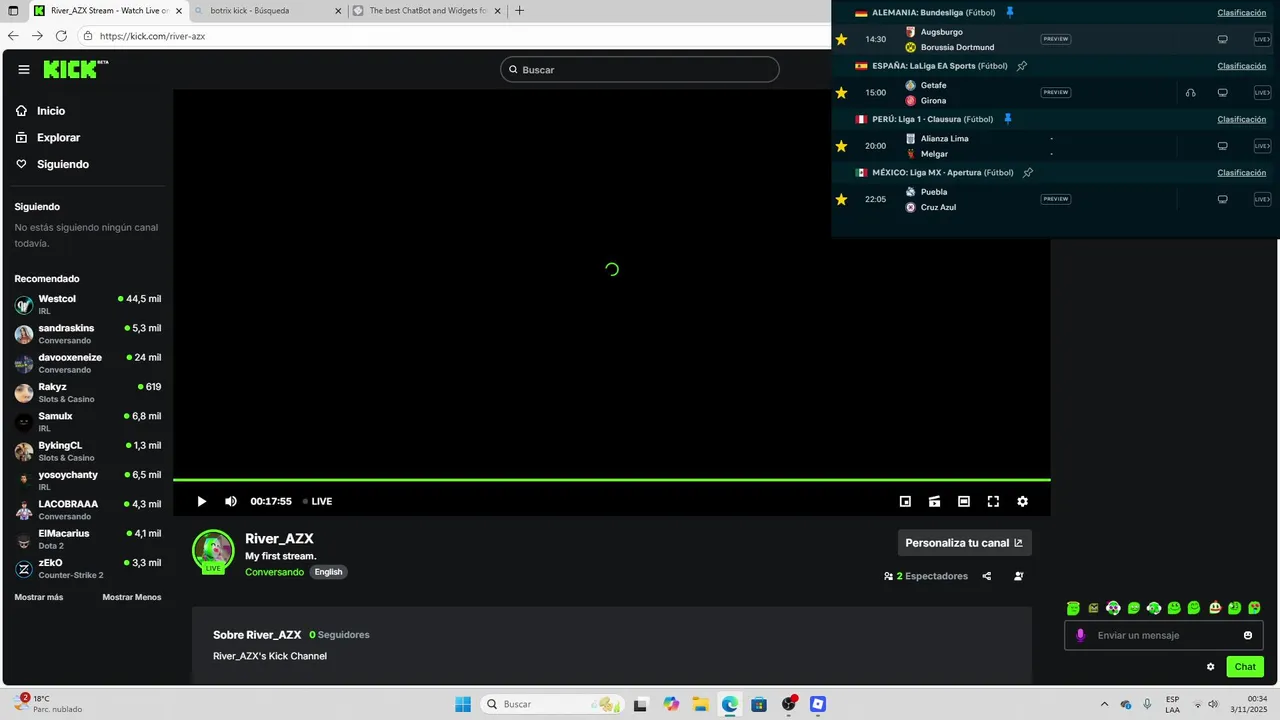This screenshot has width=1280, height=720.
Task: Click LIVE button for Getafe match
Action: (x=1262, y=92)
